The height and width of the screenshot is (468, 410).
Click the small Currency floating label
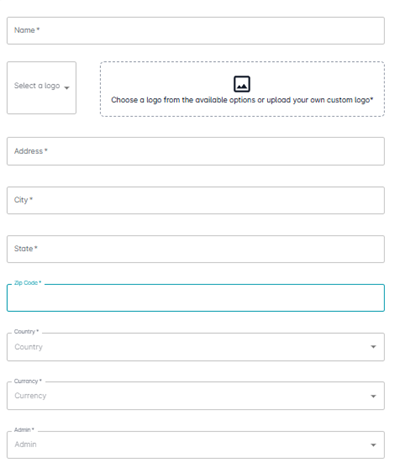coord(28,381)
